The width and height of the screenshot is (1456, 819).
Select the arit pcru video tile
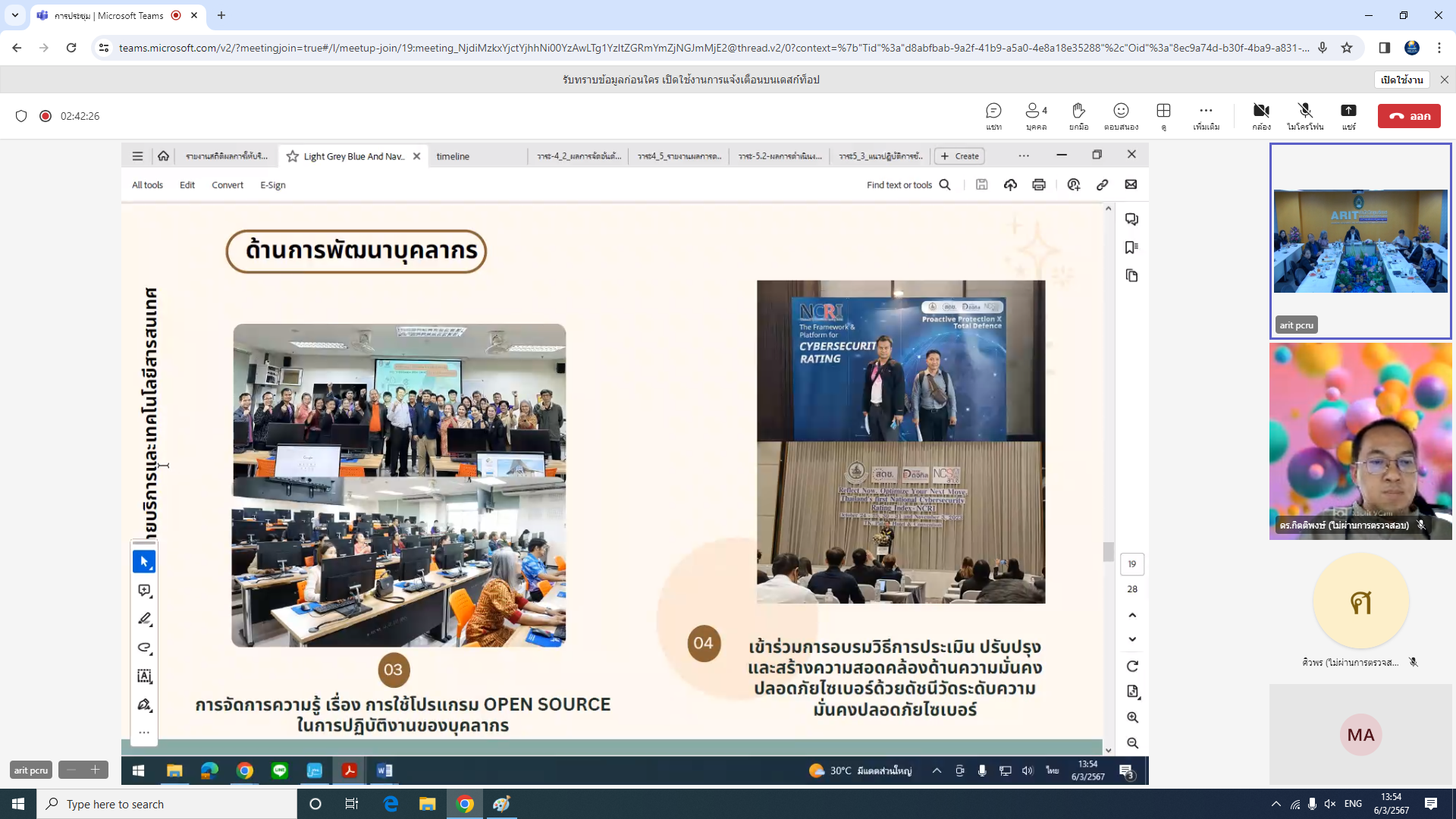[1360, 240]
